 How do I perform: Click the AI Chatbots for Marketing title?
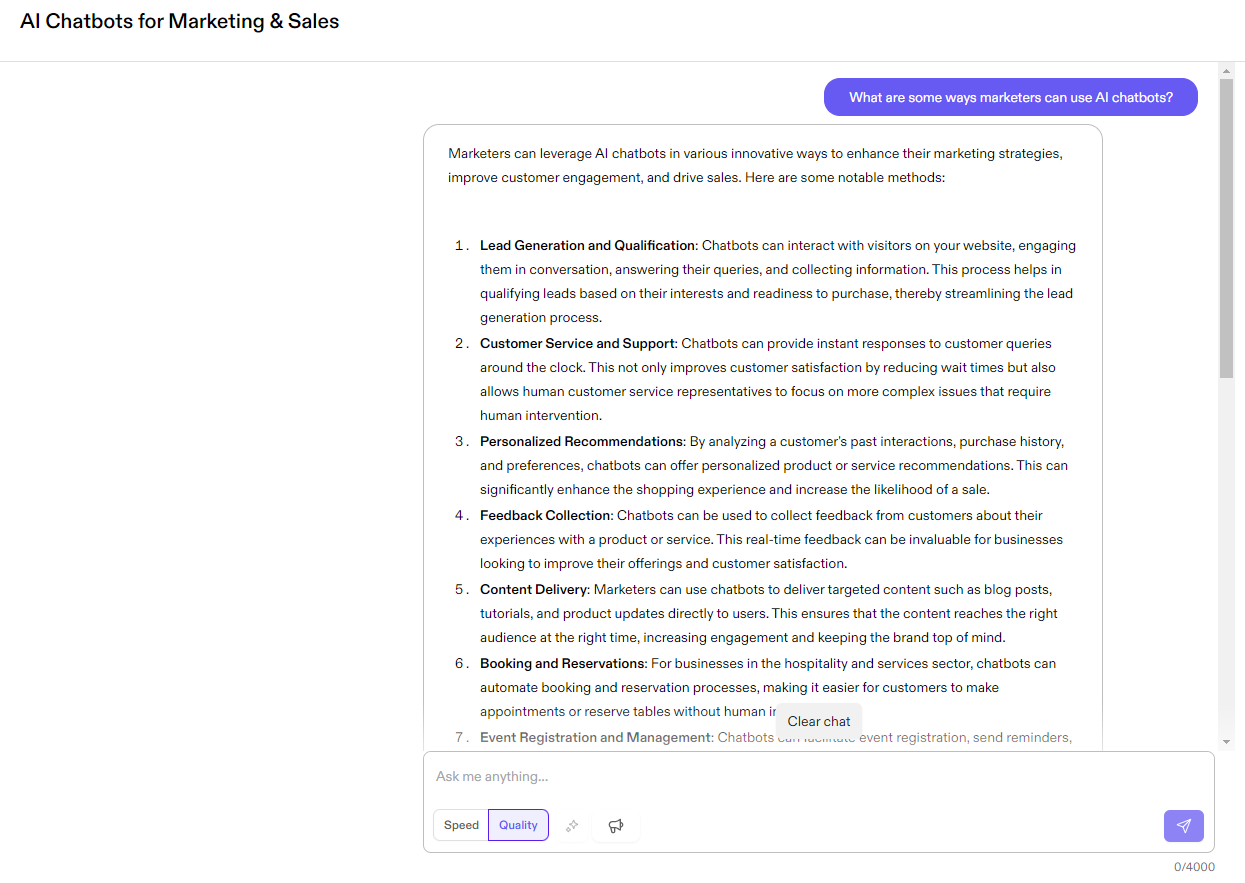180,21
